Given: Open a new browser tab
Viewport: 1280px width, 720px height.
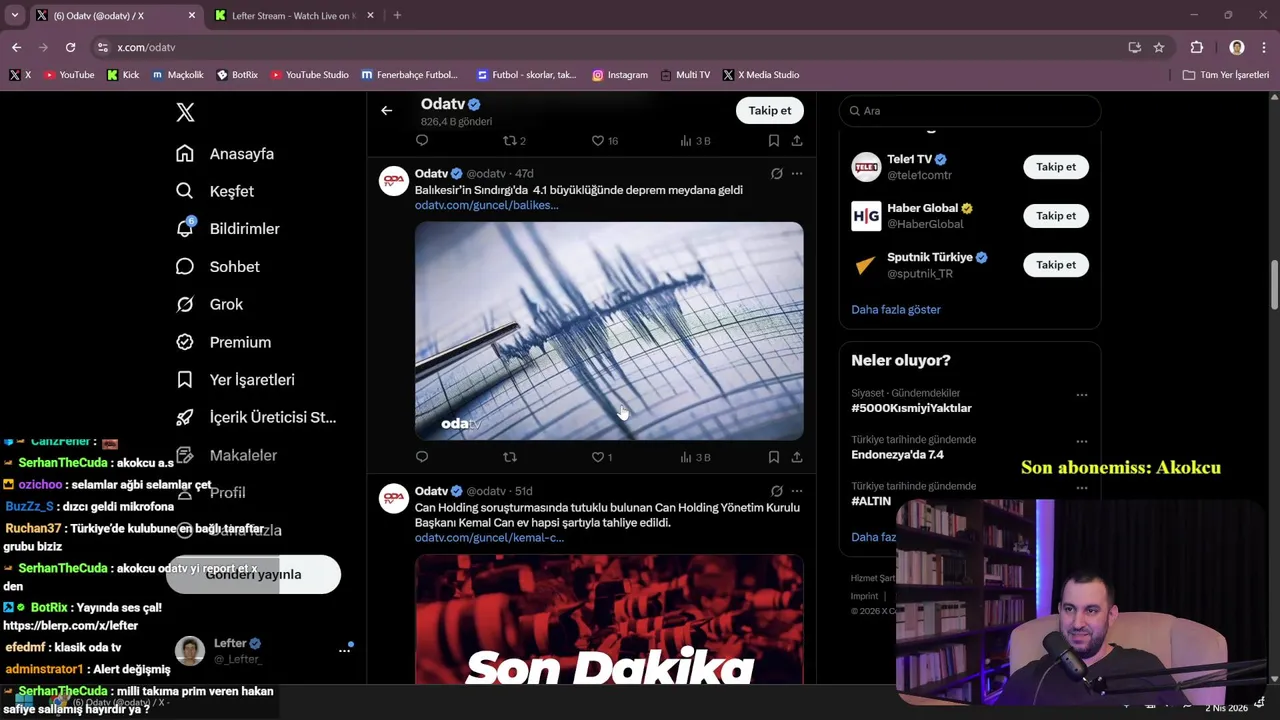Looking at the screenshot, I should click(x=397, y=16).
